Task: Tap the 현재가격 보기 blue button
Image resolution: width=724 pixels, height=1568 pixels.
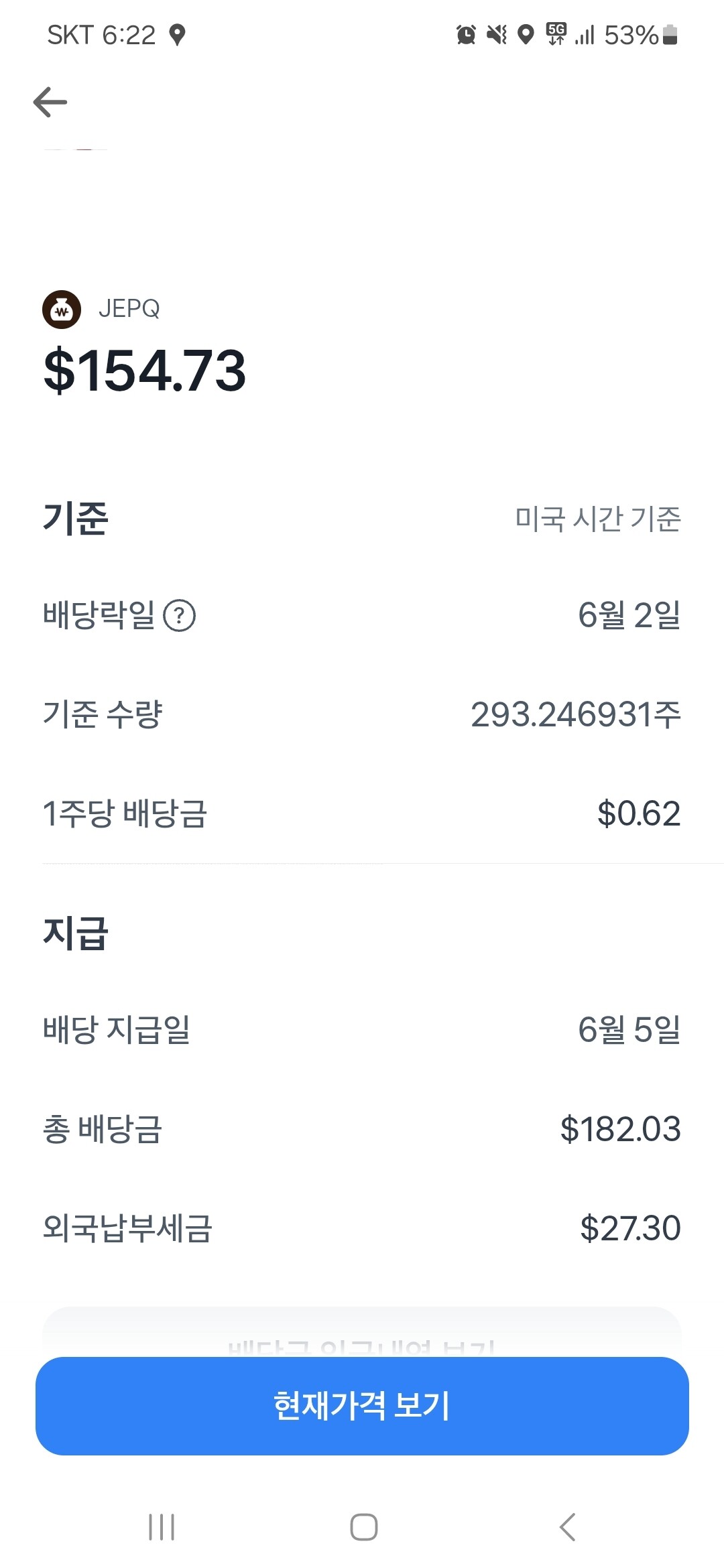Action: click(362, 1406)
